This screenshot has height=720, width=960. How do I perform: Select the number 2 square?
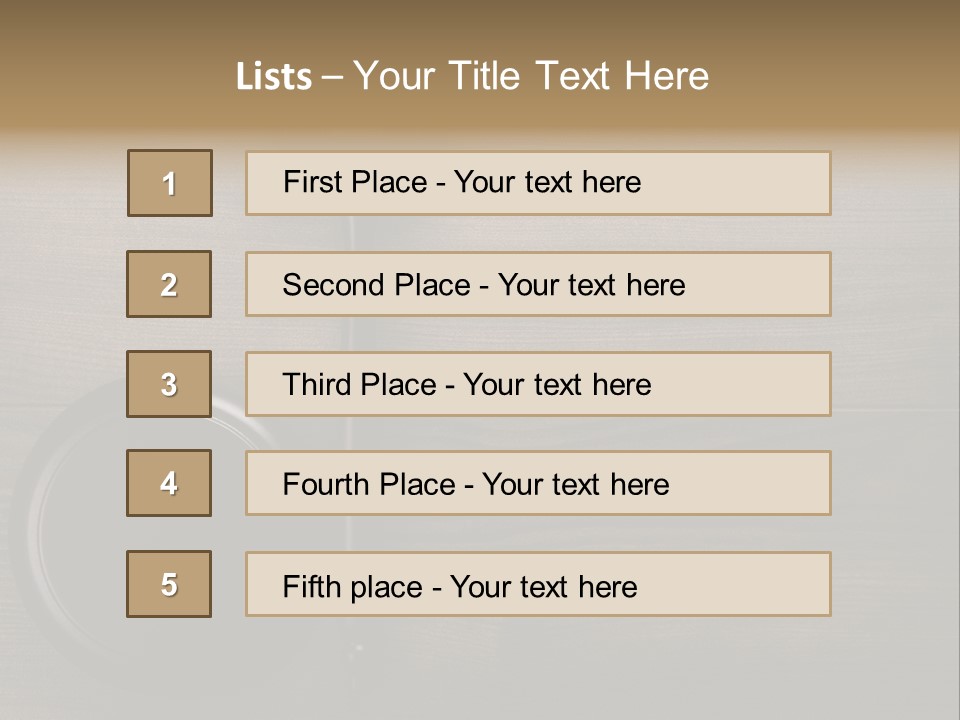(169, 284)
